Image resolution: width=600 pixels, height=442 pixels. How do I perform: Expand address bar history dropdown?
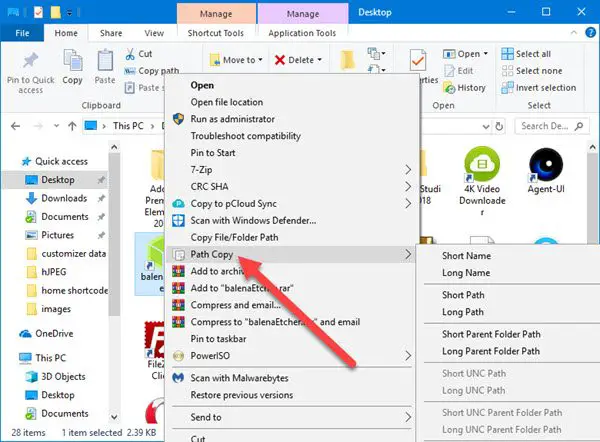486,126
